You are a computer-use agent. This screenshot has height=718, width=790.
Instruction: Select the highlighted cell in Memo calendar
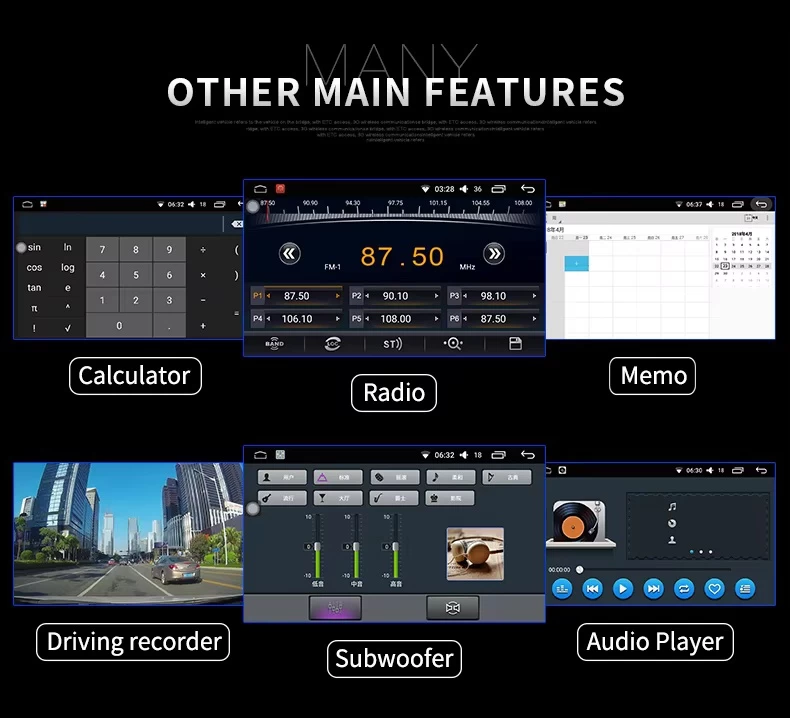tap(576, 263)
